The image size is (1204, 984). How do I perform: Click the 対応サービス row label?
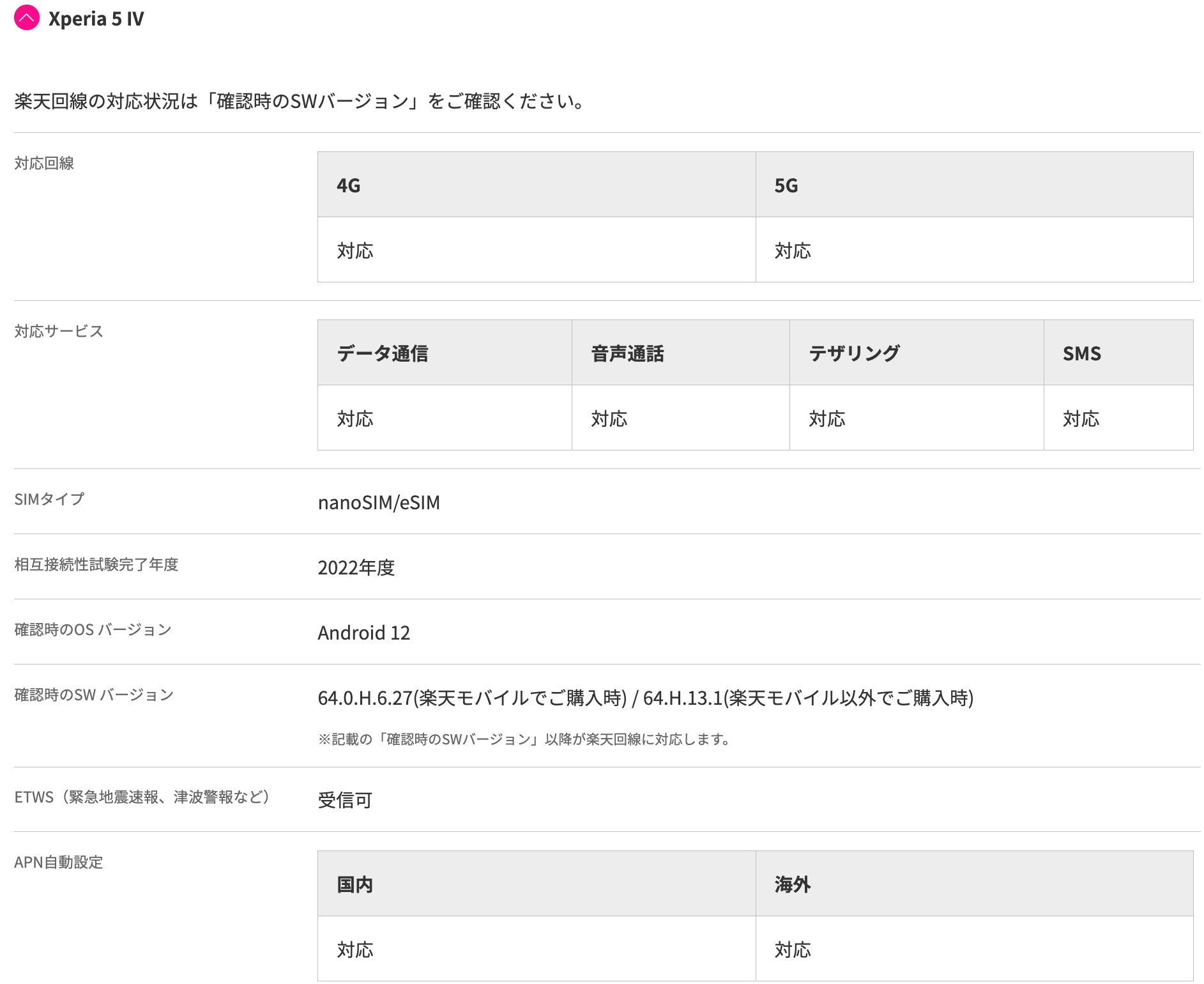click(59, 331)
